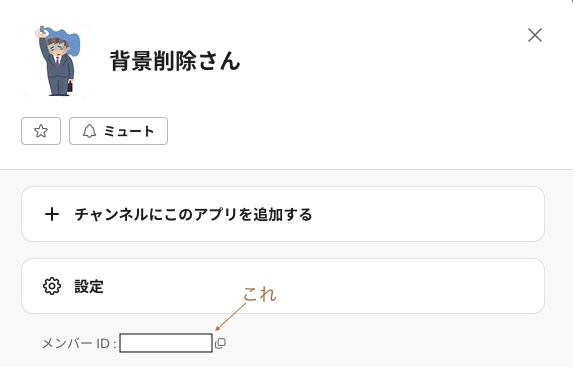Click the plus icon for adding to channel
The image size is (573, 367).
point(52,214)
